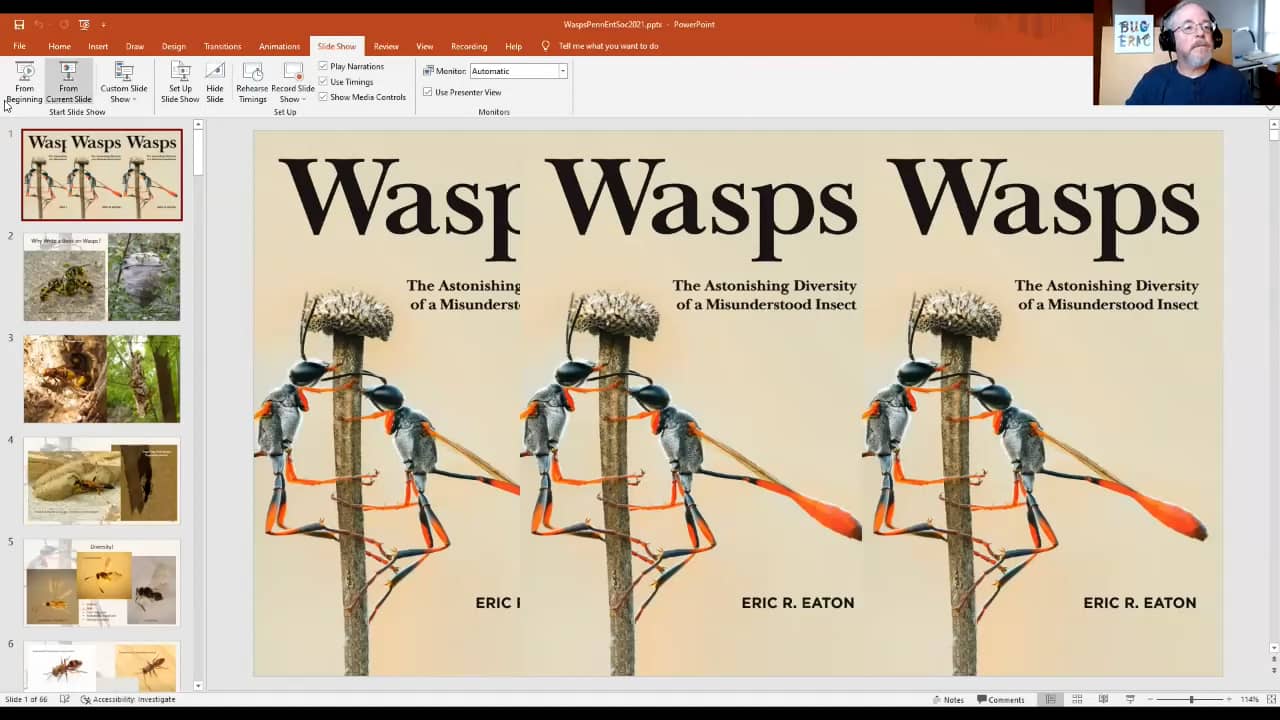Toggle Play Narrations checkbox
The width and height of the screenshot is (1280, 720).
pos(323,66)
